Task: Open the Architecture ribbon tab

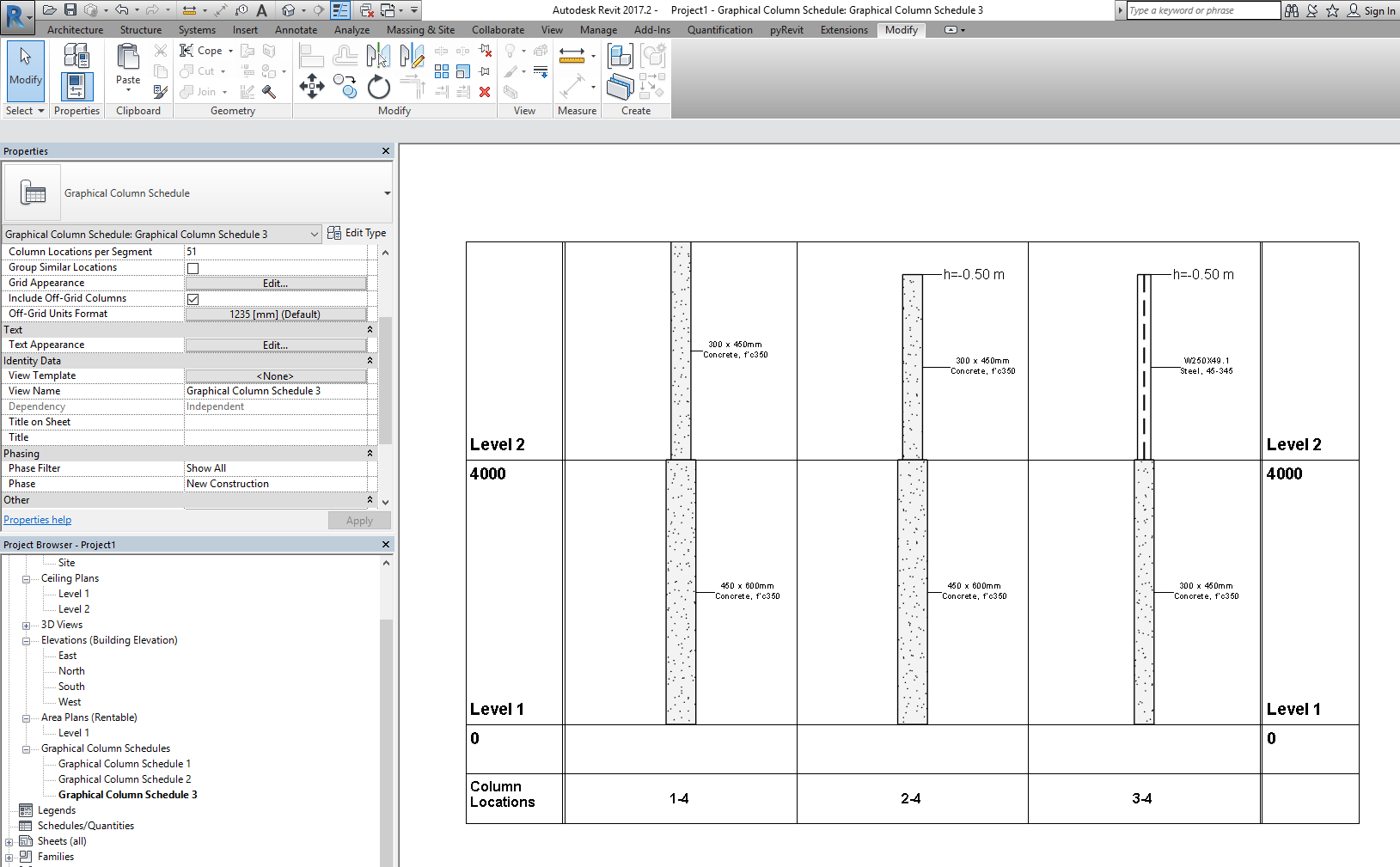Action: (76, 30)
